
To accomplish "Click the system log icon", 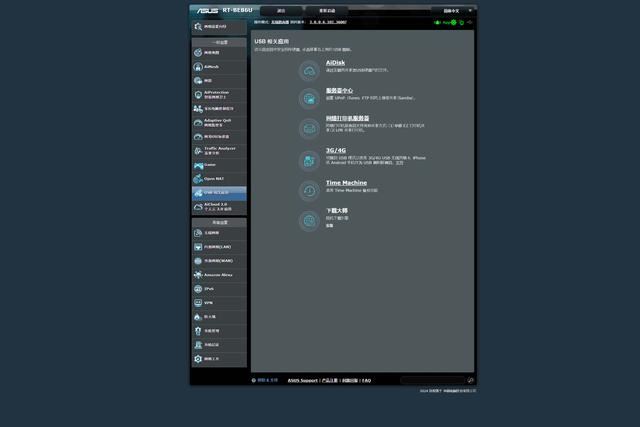I will [x=198, y=345].
